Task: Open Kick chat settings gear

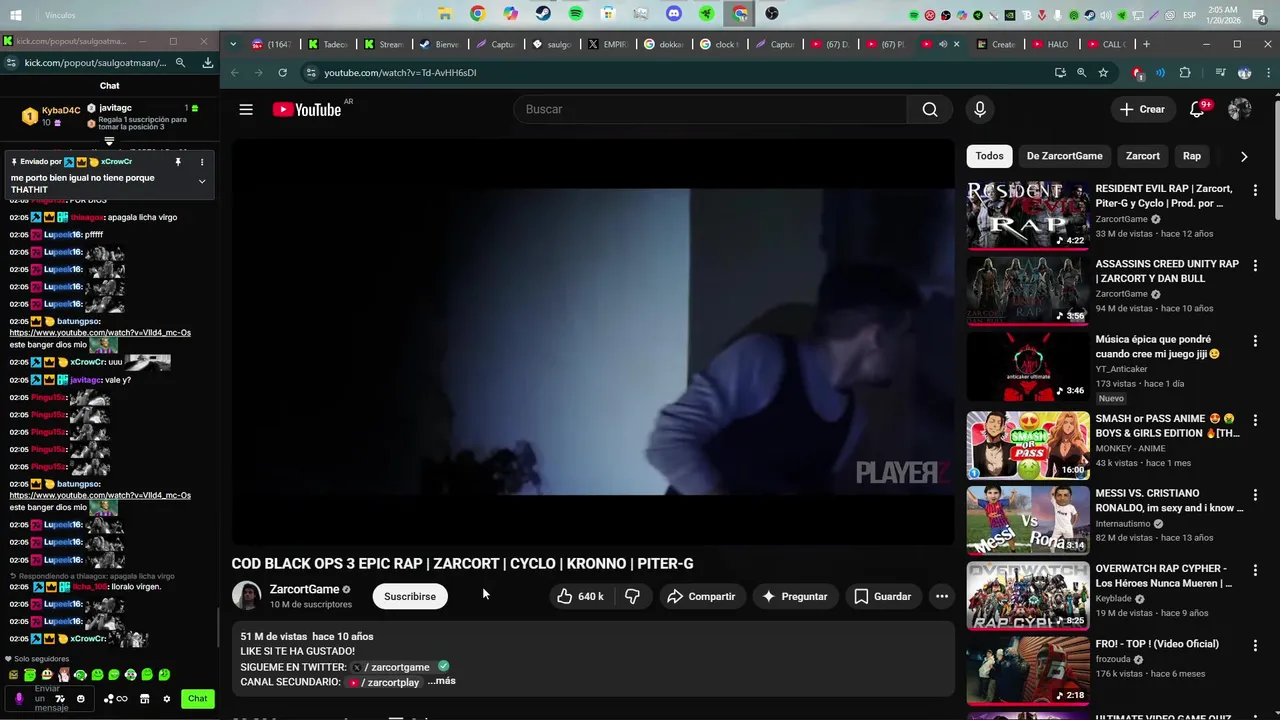Action: tap(167, 699)
